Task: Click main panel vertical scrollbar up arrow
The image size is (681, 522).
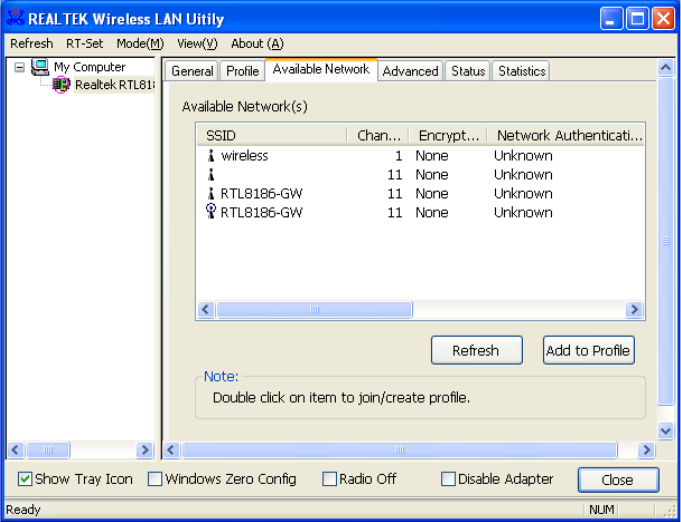Action: pyautogui.click(x=666, y=67)
